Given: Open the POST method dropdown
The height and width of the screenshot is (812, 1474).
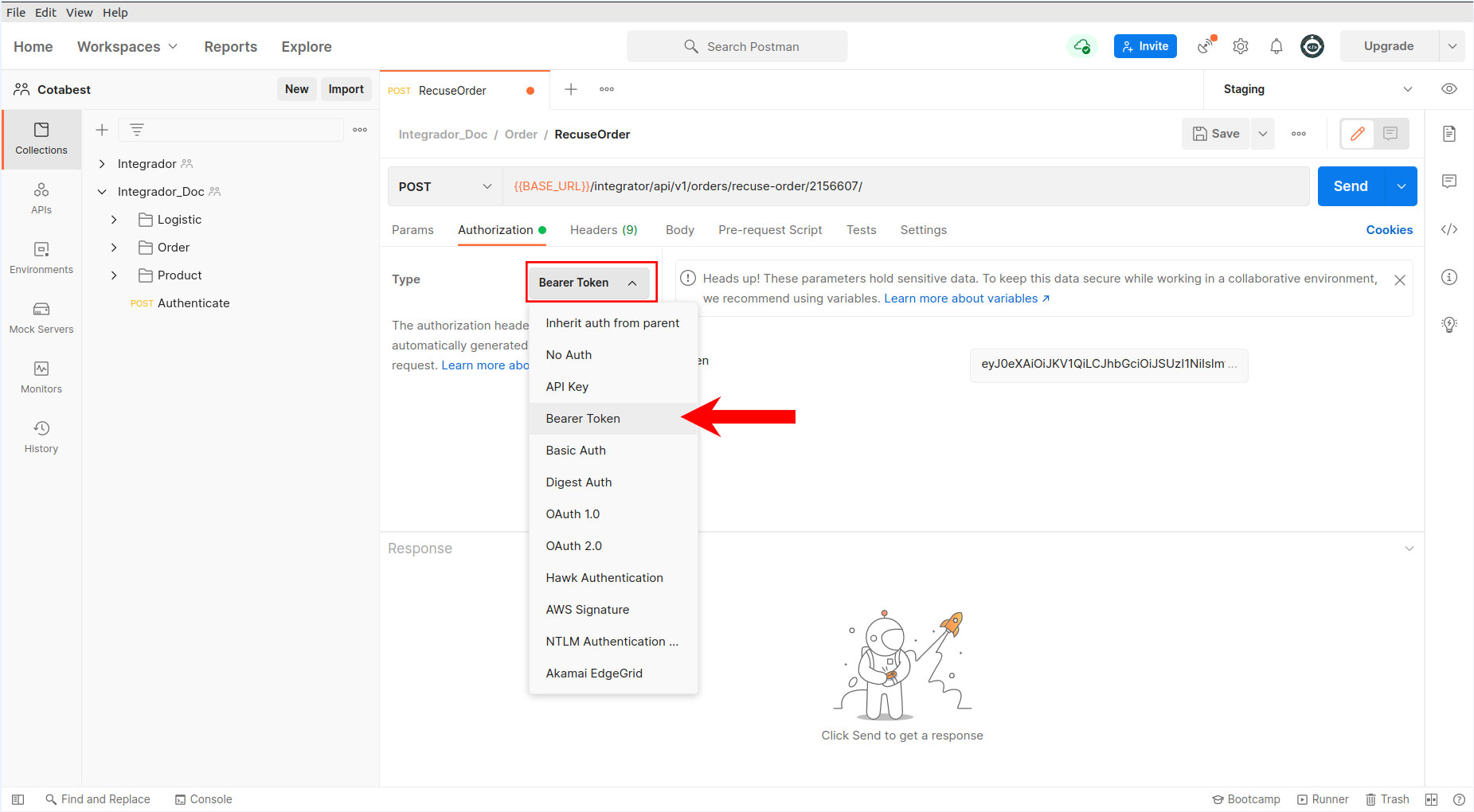Looking at the screenshot, I should click(x=445, y=186).
